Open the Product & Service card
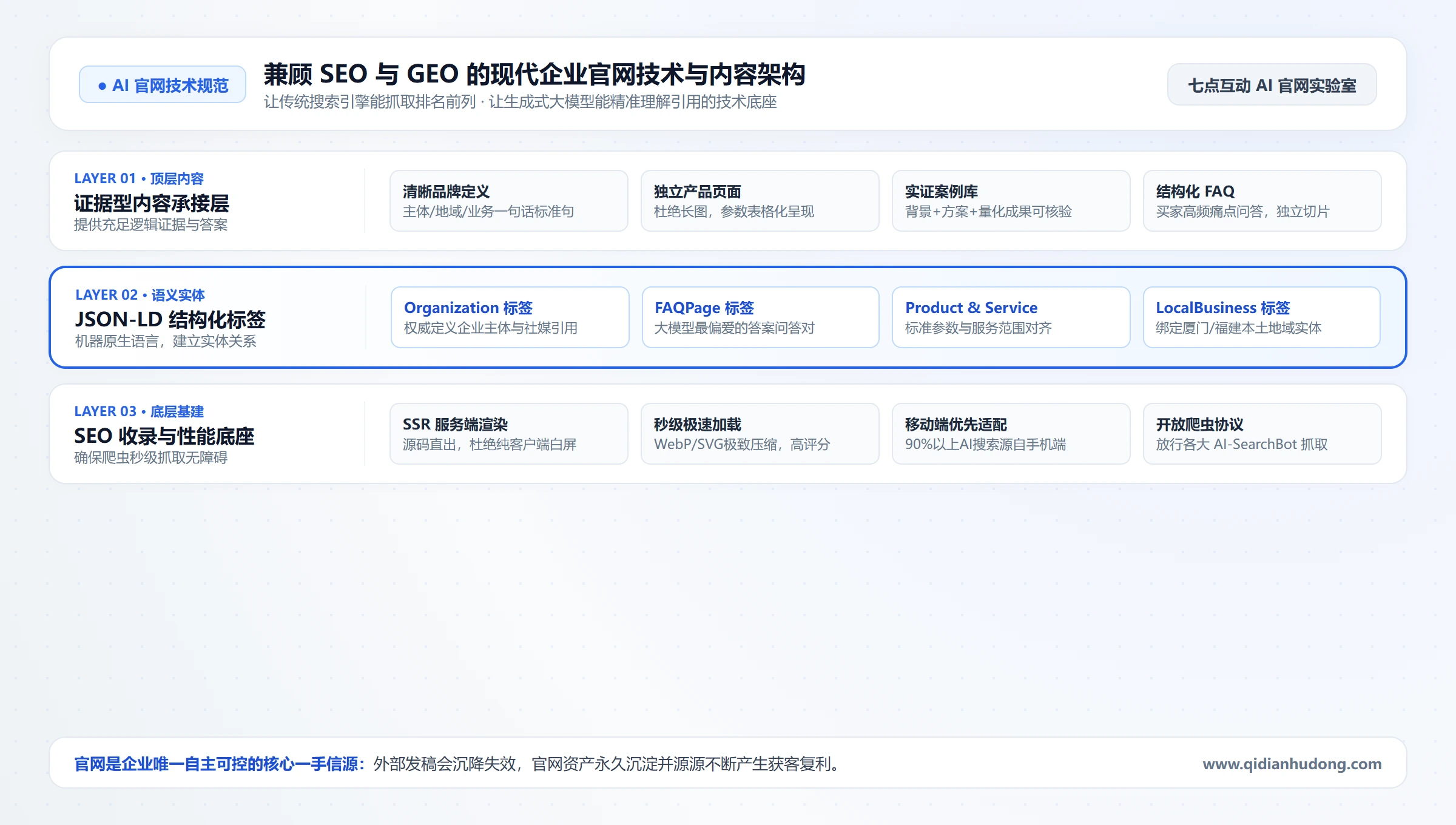Screen dimensions: 1456x825 (x=1011, y=317)
